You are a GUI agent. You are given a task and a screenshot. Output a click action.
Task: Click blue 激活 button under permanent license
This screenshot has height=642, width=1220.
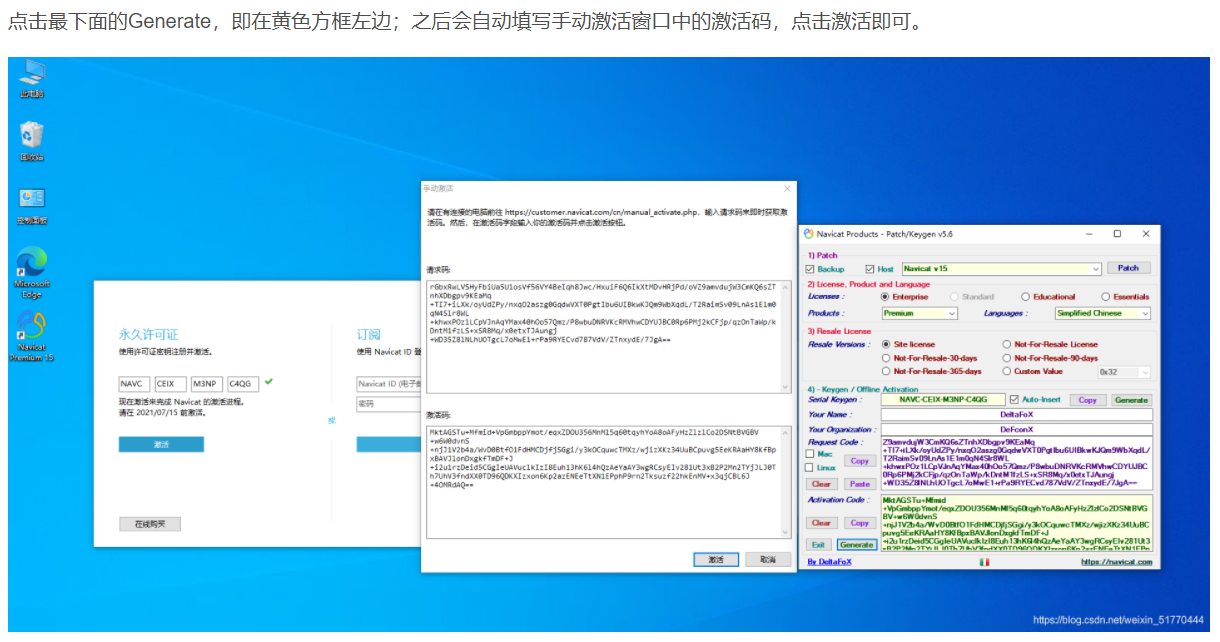tap(161, 444)
